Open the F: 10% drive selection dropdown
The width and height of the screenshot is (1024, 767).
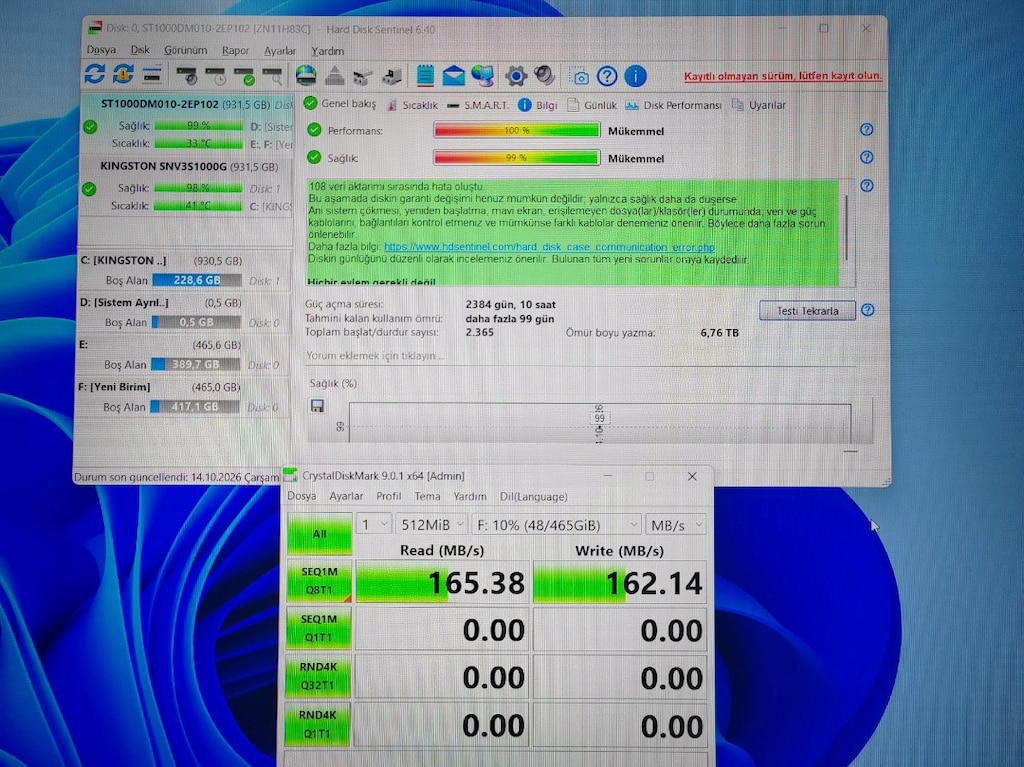[x=556, y=525]
